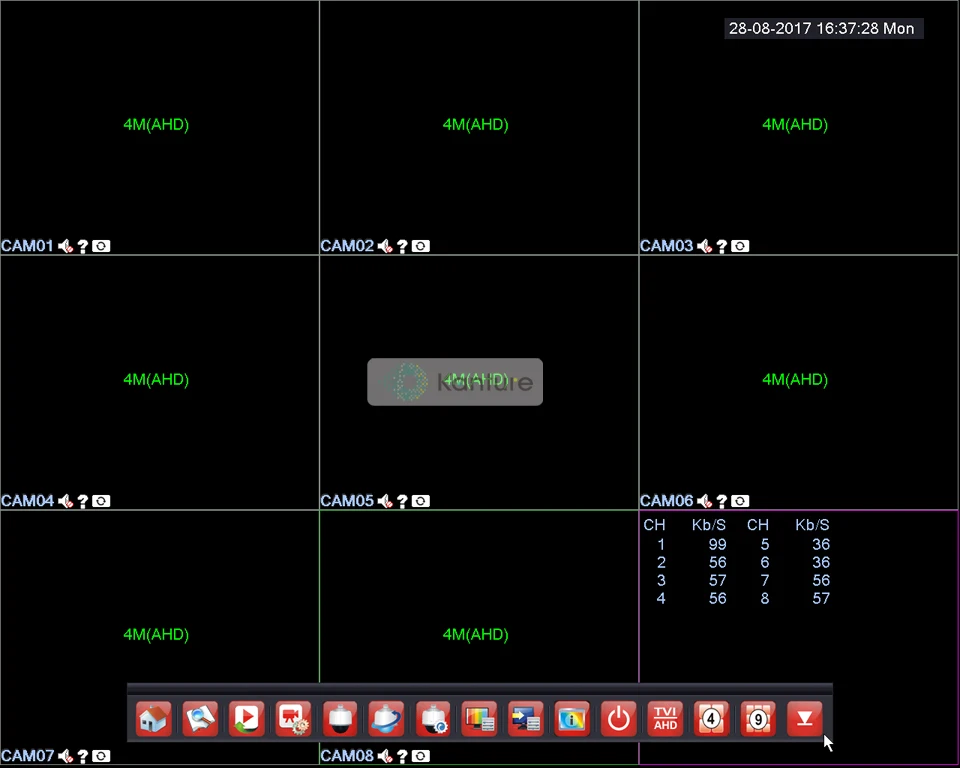This screenshot has width=960, height=768.
Task: Open PTZ dome settings gear icon
Action: pos(433,718)
